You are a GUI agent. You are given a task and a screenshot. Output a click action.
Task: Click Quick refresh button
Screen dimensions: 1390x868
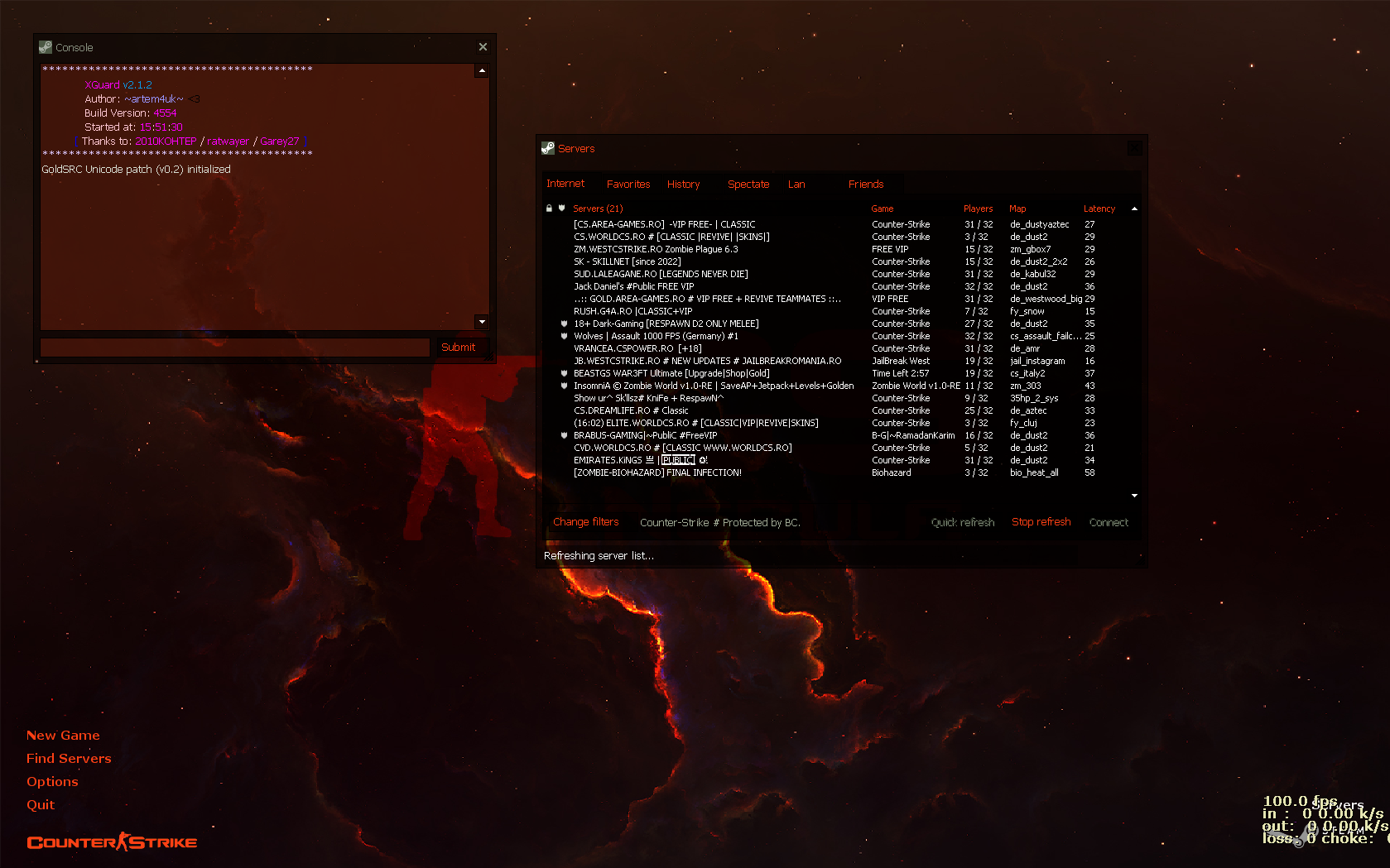pos(963,522)
